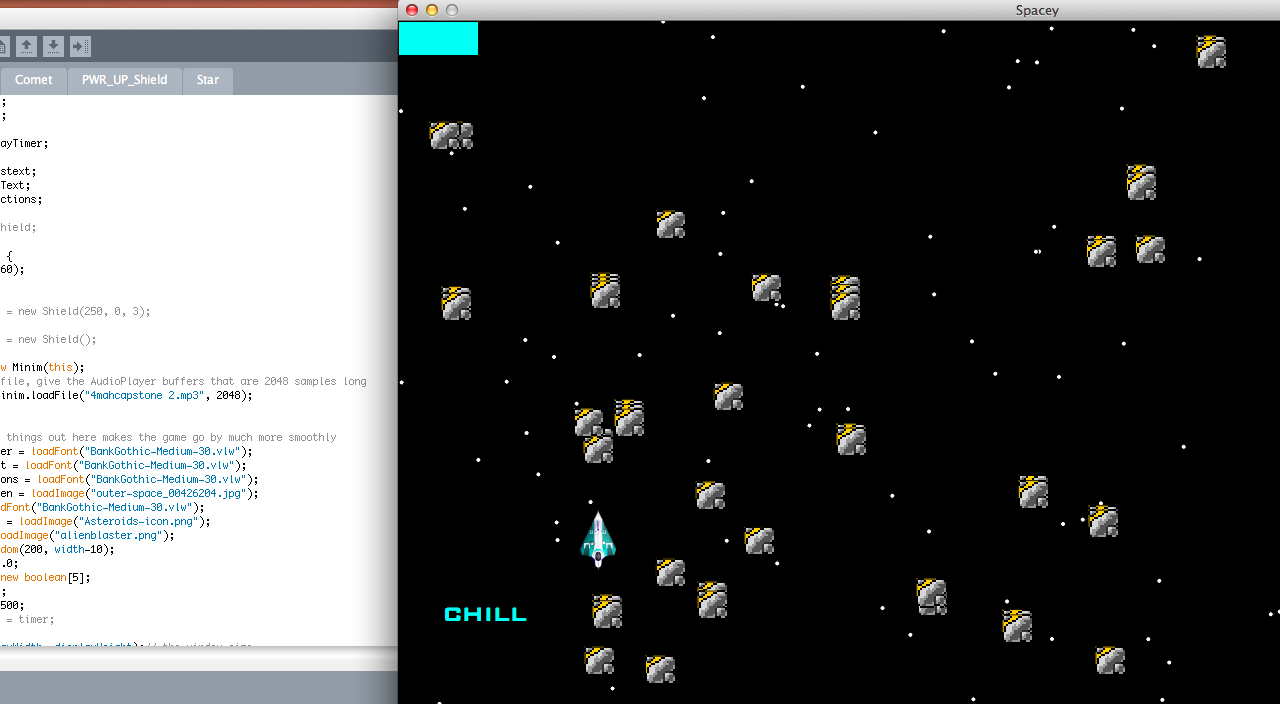Click the Open sketch up-arrow icon
Screen dimensions: 1280x704
(x=26, y=46)
